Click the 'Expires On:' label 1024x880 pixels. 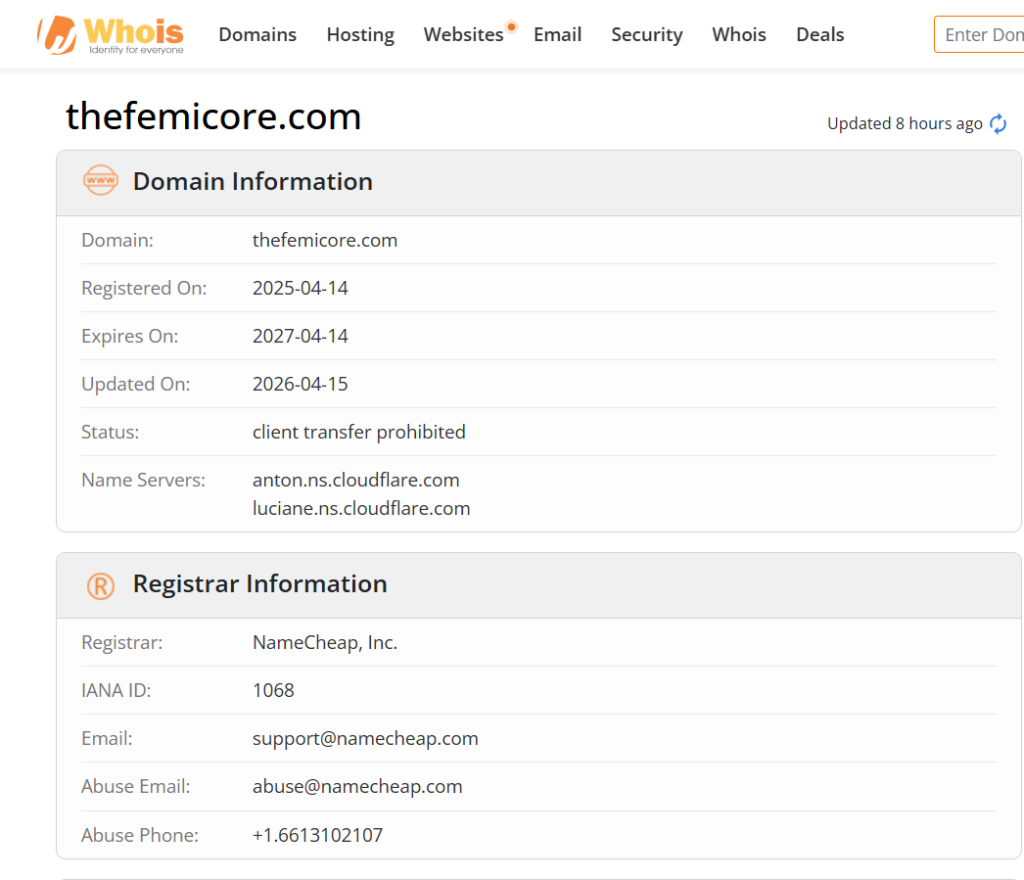(129, 336)
